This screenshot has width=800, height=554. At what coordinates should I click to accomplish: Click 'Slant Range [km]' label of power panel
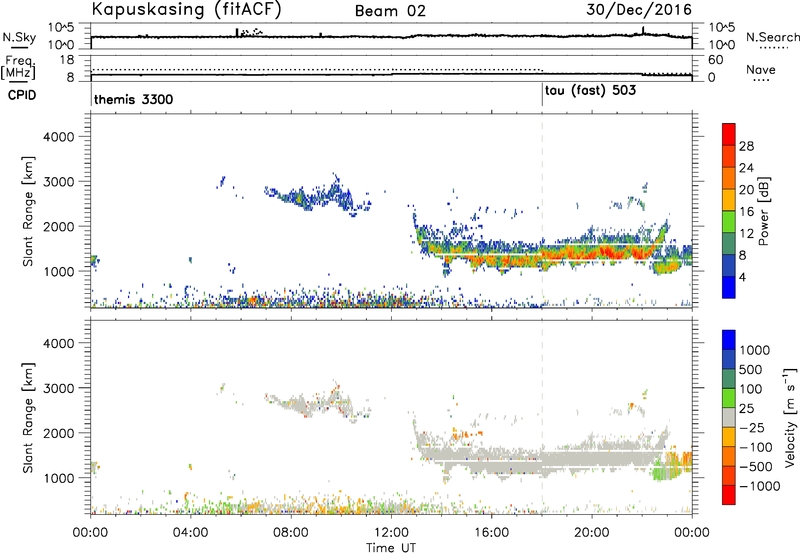[x=28, y=211]
